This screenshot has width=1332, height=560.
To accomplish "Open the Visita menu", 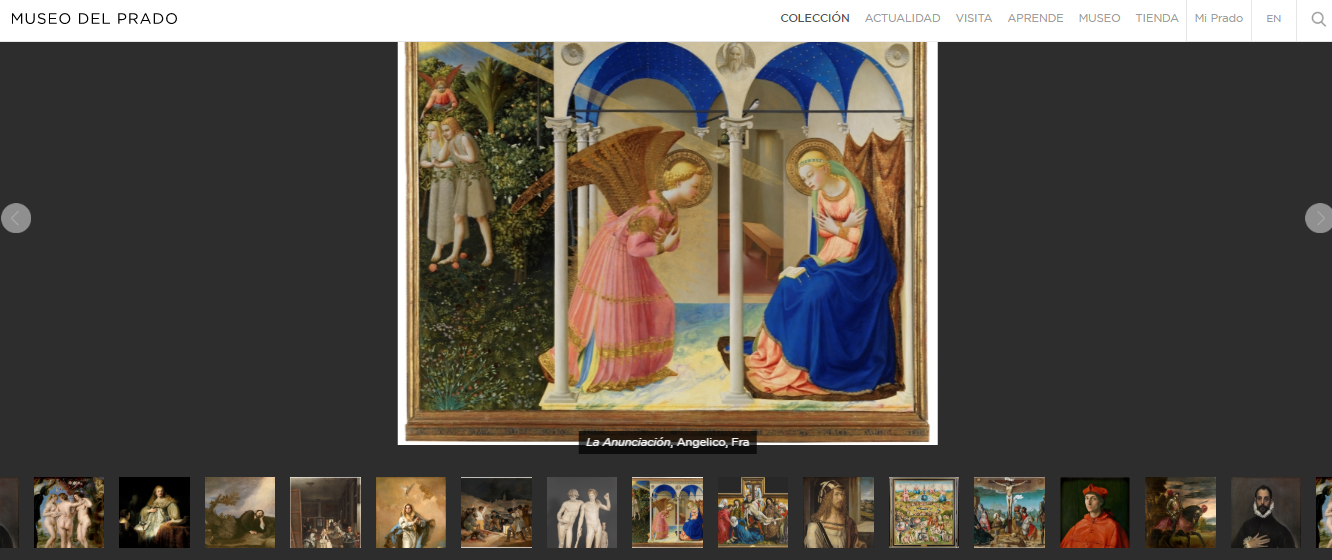I will pos(974,18).
